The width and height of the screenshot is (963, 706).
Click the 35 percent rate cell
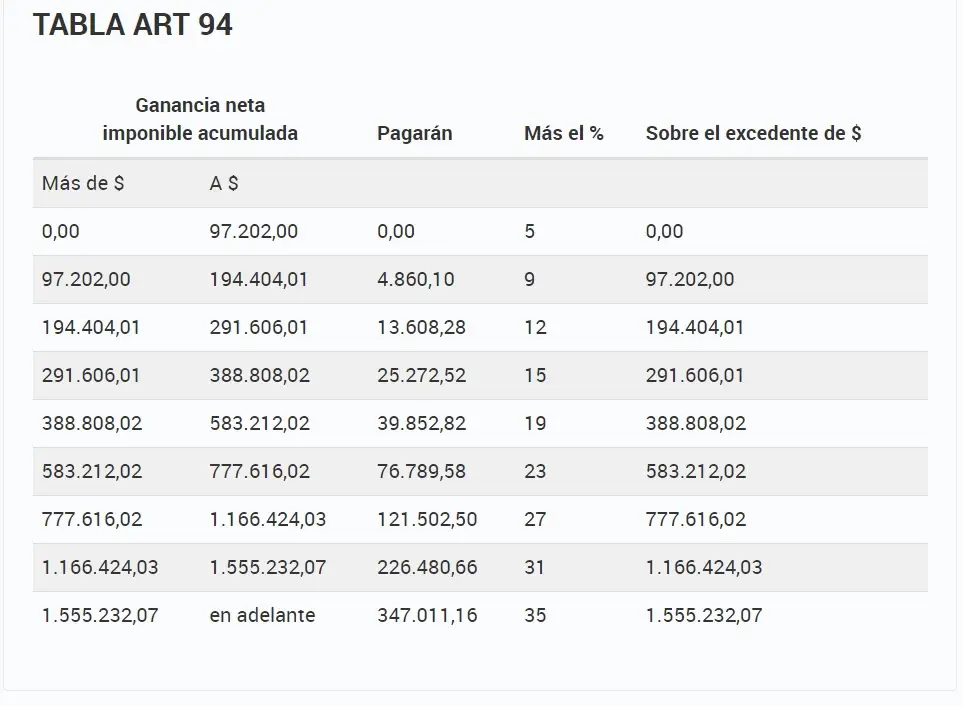pyautogui.click(x=535, y=615)
